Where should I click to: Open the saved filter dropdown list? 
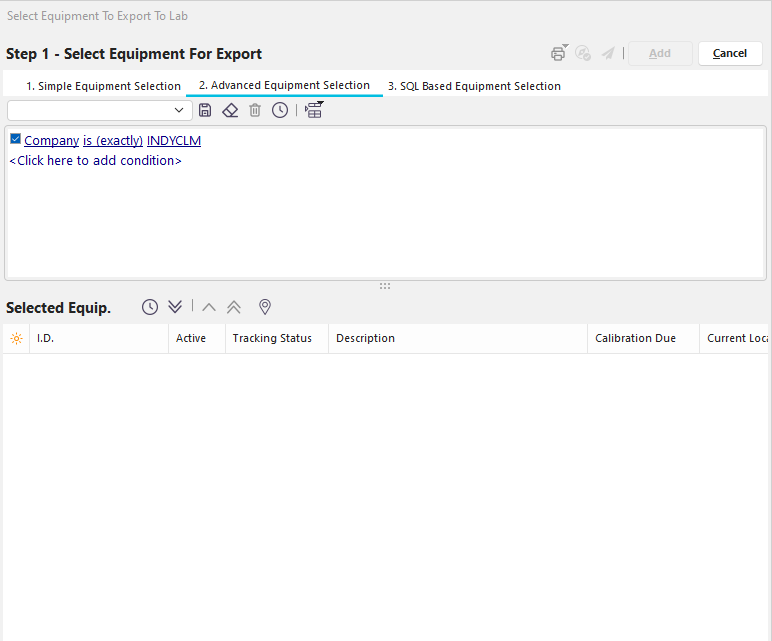click(179, 110)
